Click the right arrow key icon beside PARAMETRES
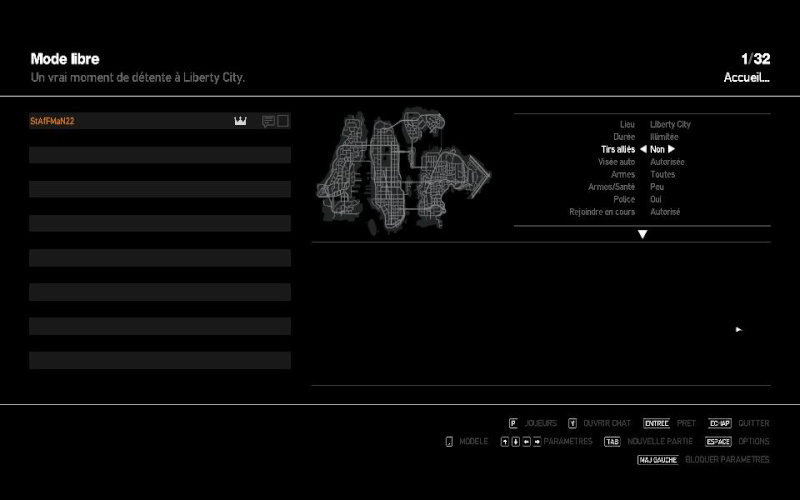Image resolution: width=800 pixels, height=500 pixels. (x=537, y=442)
